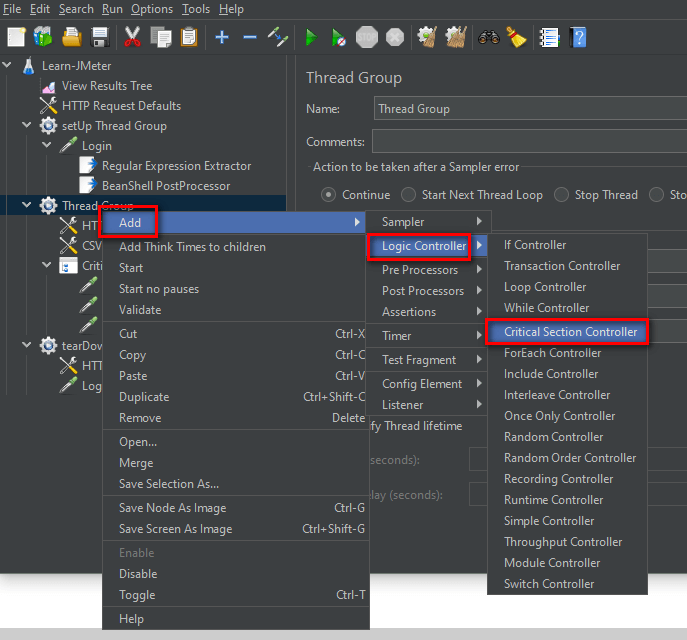This screenshot has height=640, width=687.
Task: Click the Clear results broom icon
Action: coord(427,37)
